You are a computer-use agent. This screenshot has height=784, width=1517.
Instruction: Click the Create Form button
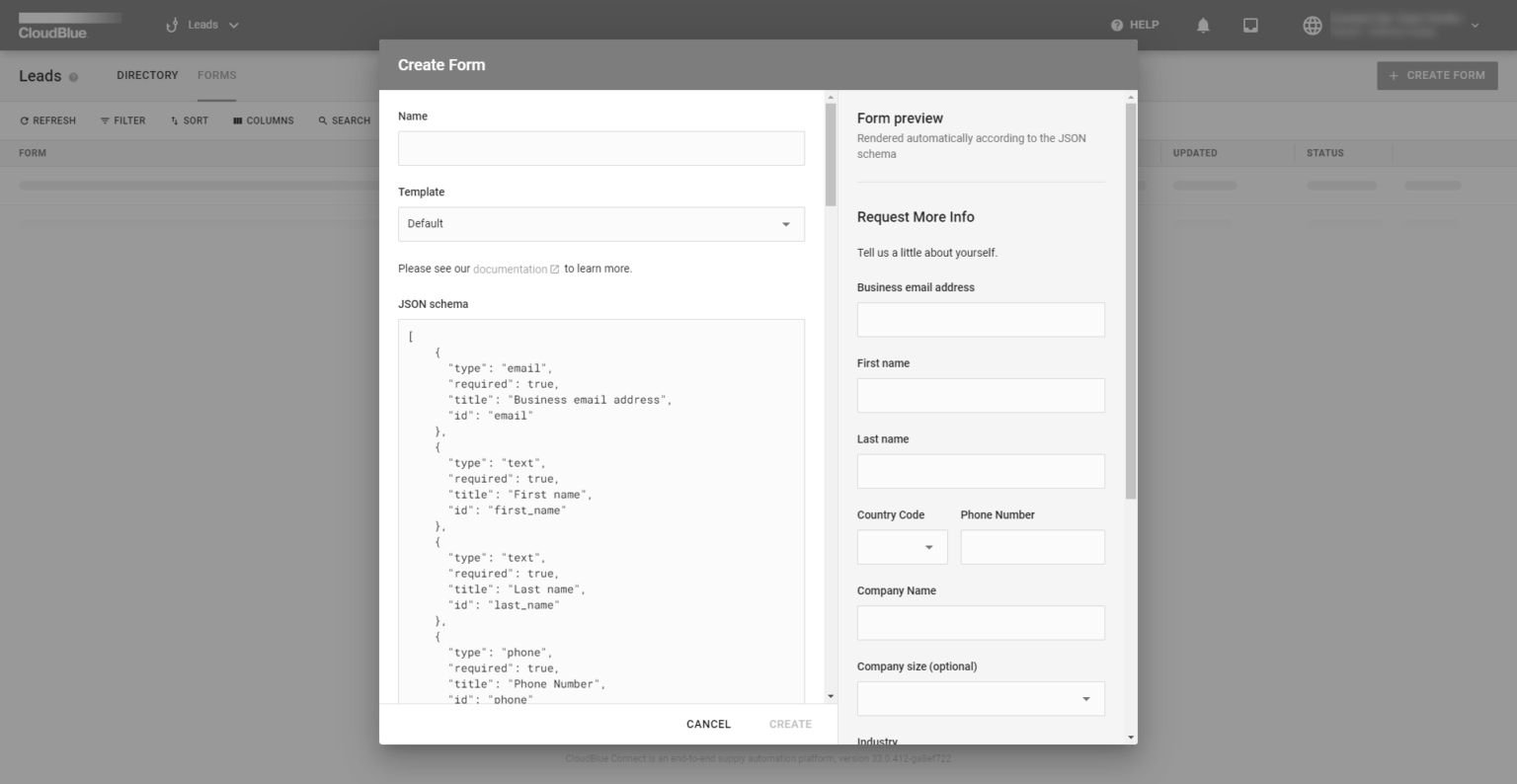coord(1437,75)
